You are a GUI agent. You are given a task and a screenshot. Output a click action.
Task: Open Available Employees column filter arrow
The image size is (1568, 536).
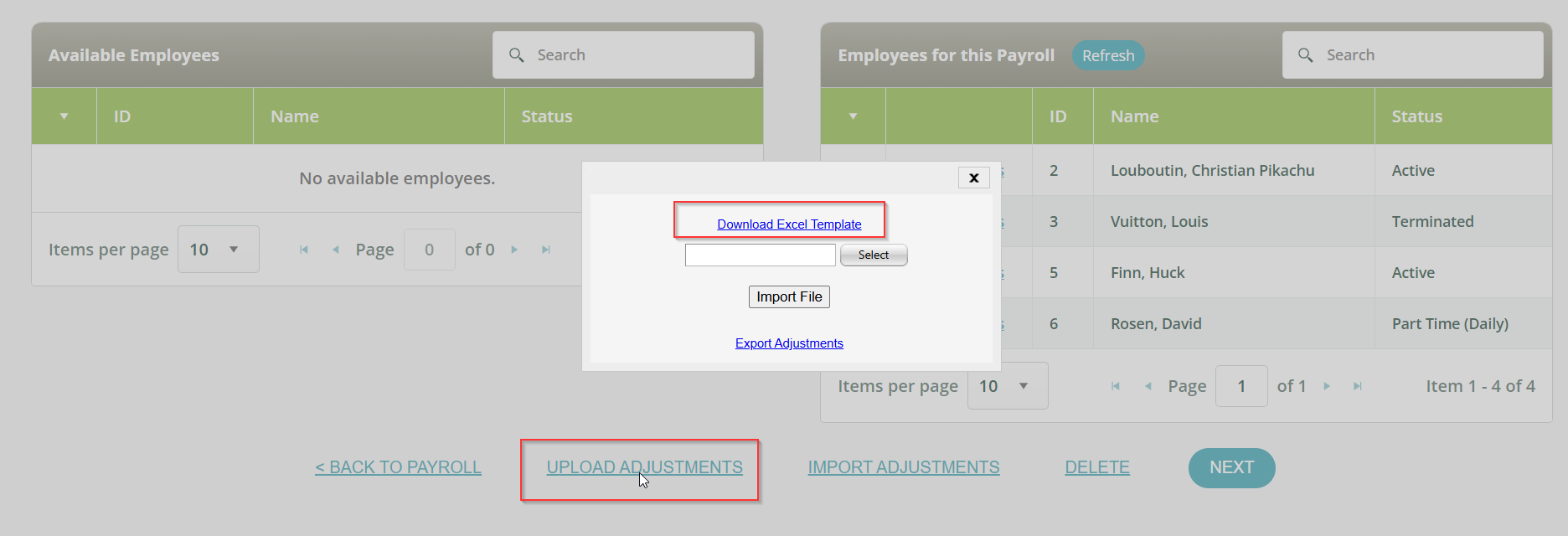click(64, 116)
